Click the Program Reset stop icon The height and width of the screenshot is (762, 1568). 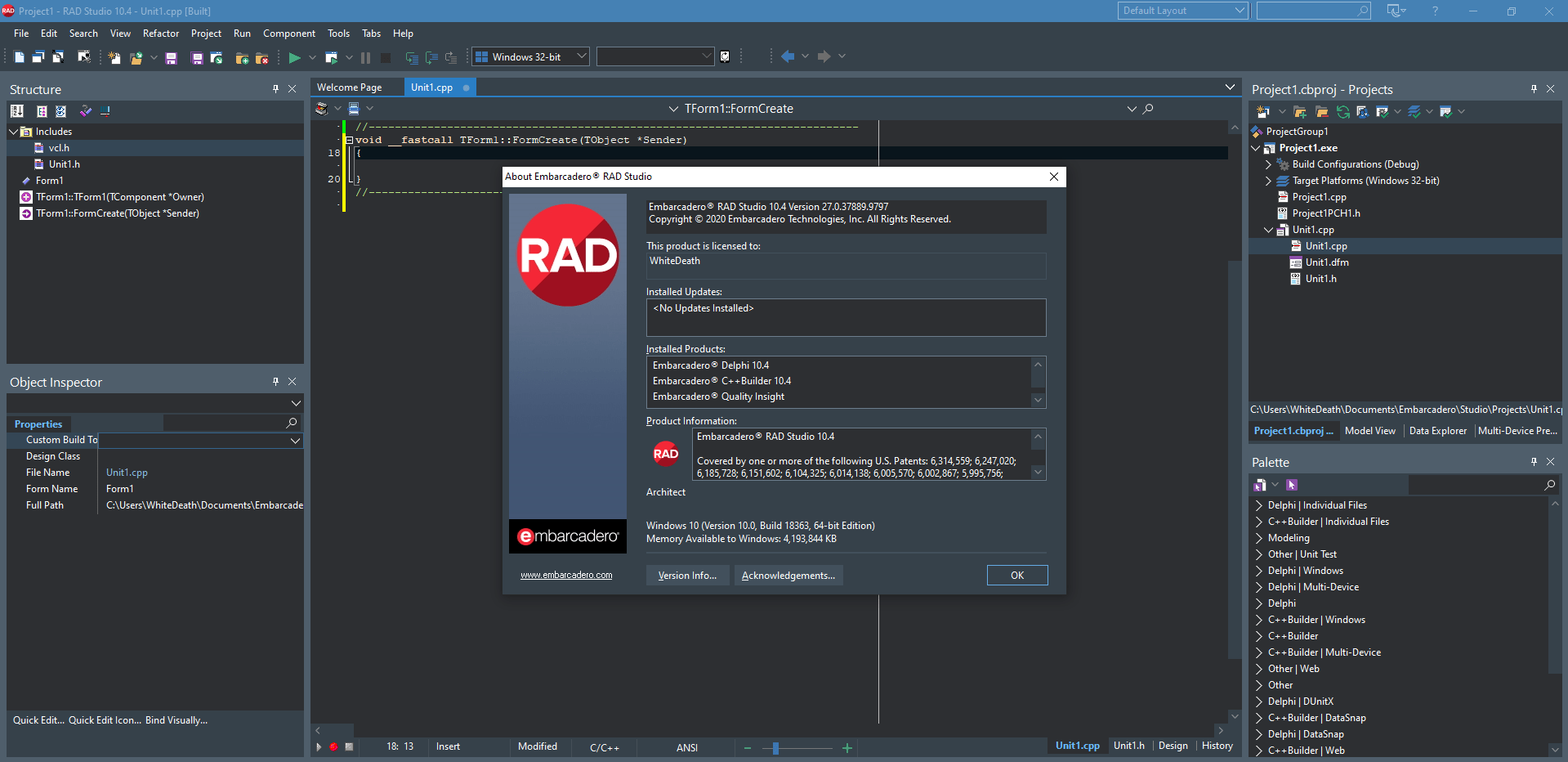point(386,57)
